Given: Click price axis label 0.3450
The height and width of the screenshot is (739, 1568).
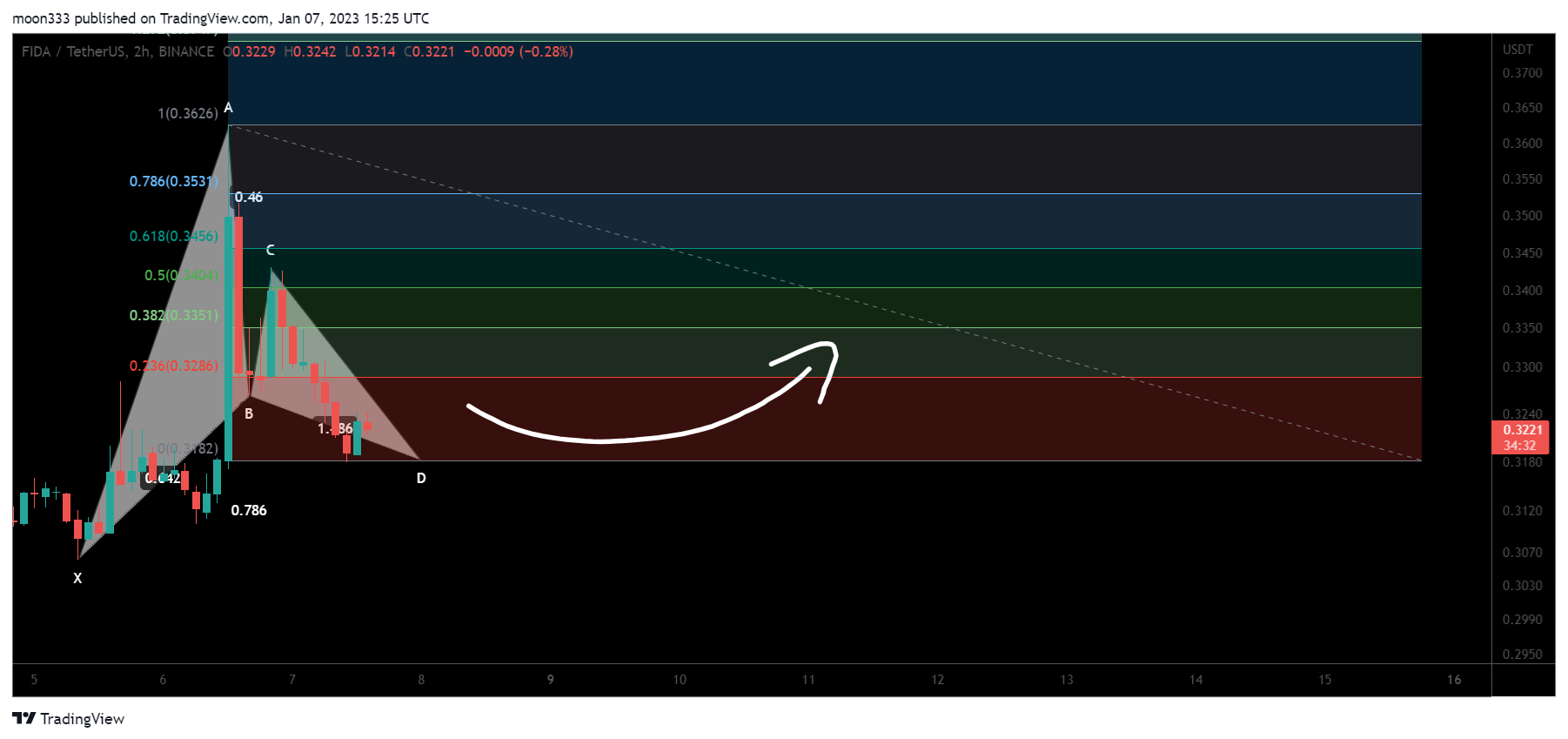Looking at the screenshot, I should (x=1522, y=253).
